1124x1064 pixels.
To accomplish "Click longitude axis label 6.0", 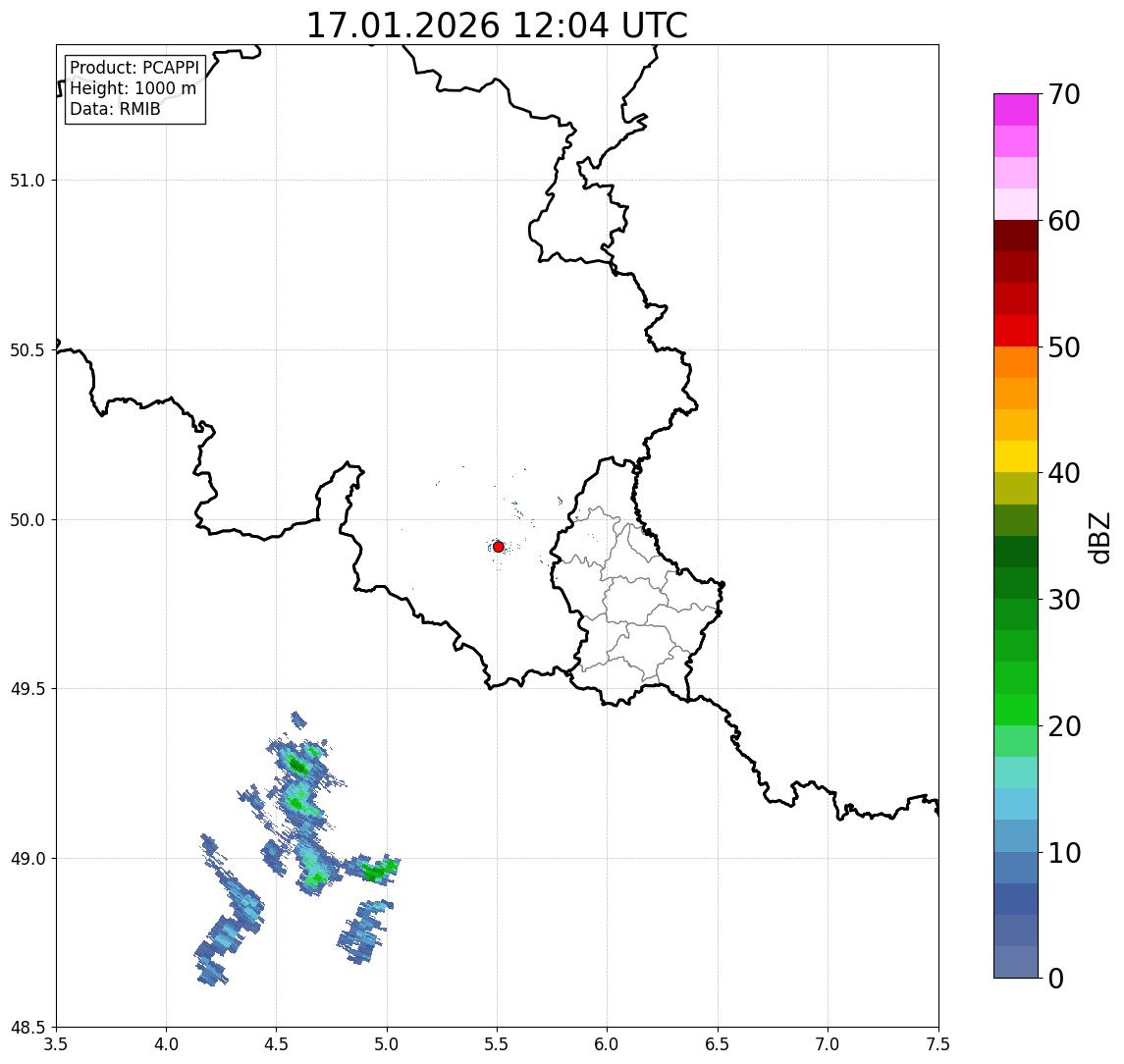I will (x=608, y=1044).
